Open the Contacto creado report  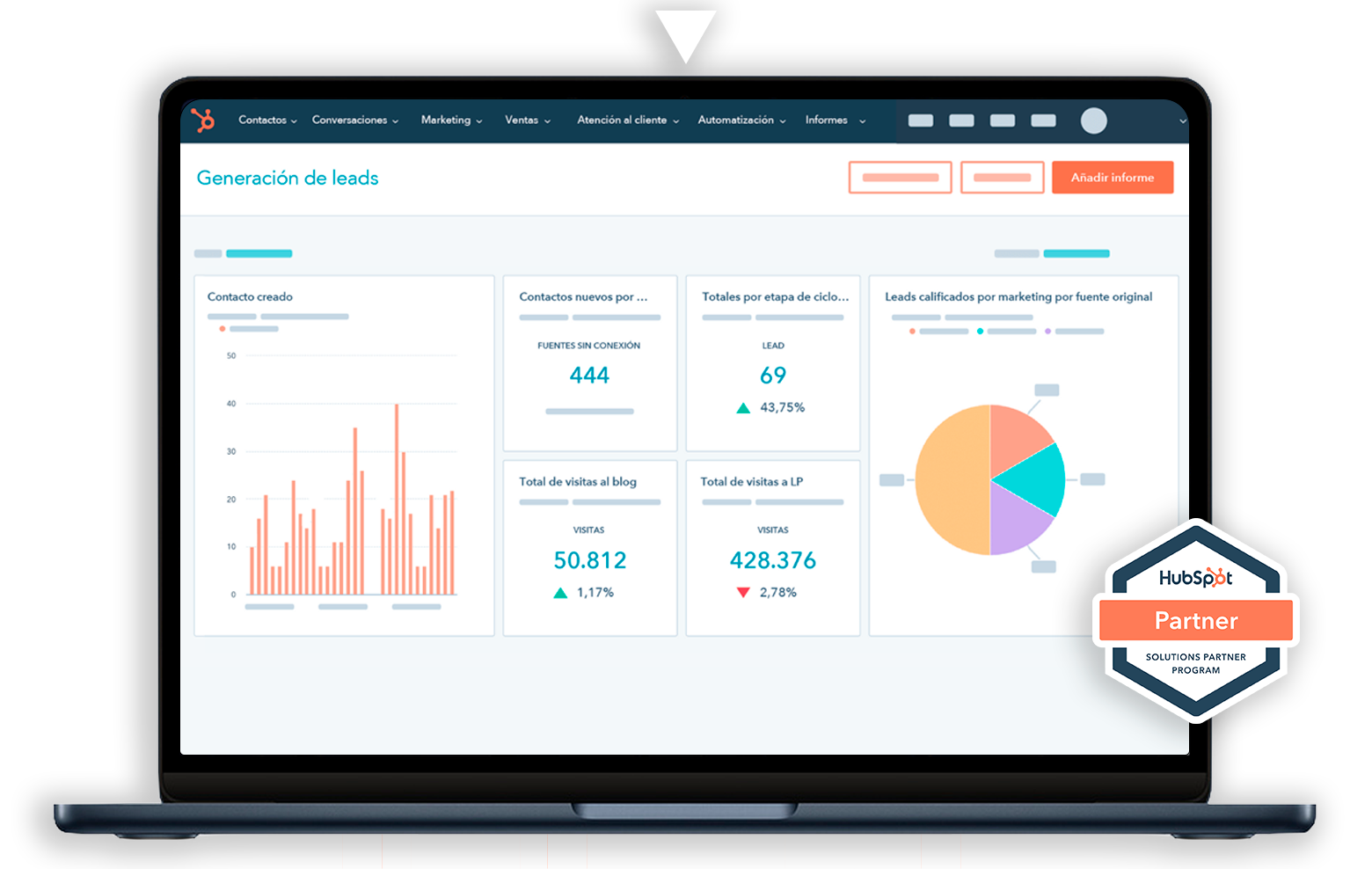250,296
